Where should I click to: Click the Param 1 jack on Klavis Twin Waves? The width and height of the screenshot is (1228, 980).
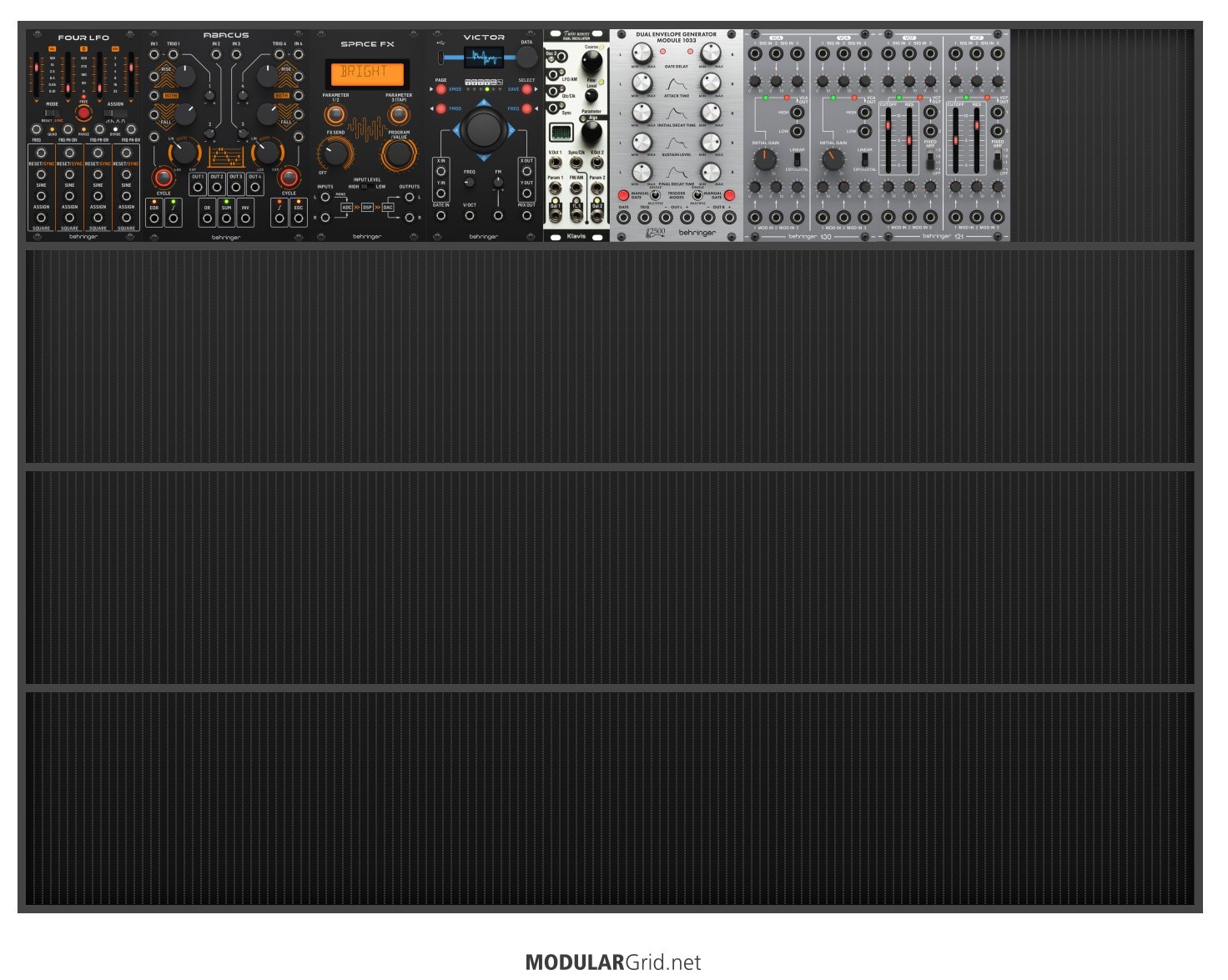(555, 188)
